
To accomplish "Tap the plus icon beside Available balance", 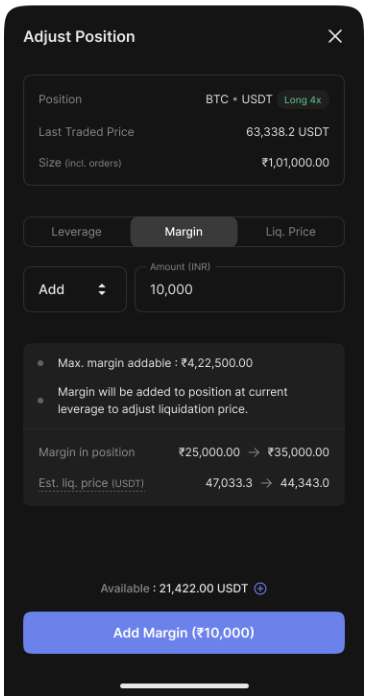I will pos(260,588).
